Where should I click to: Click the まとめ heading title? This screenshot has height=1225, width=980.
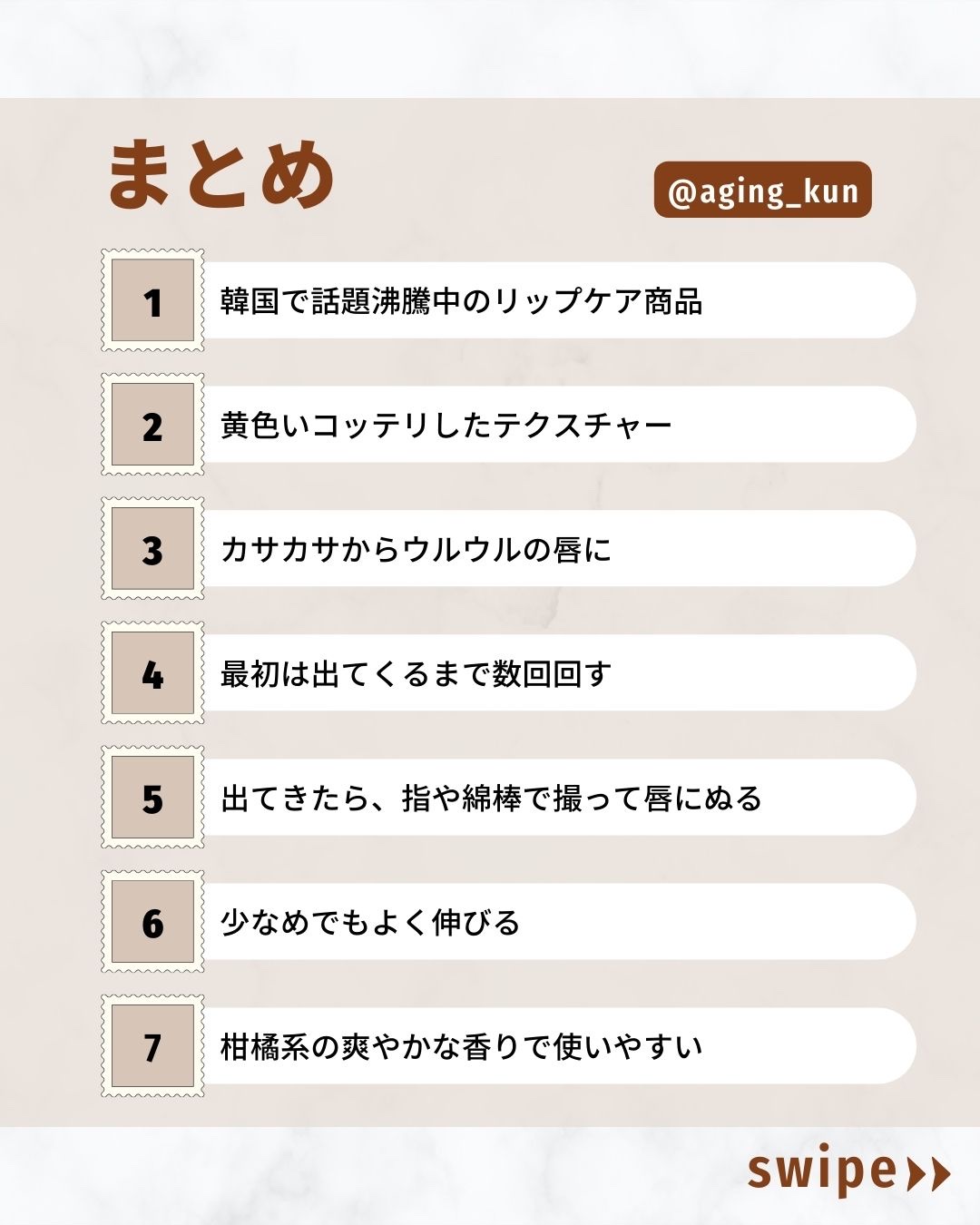click(221, 174)
